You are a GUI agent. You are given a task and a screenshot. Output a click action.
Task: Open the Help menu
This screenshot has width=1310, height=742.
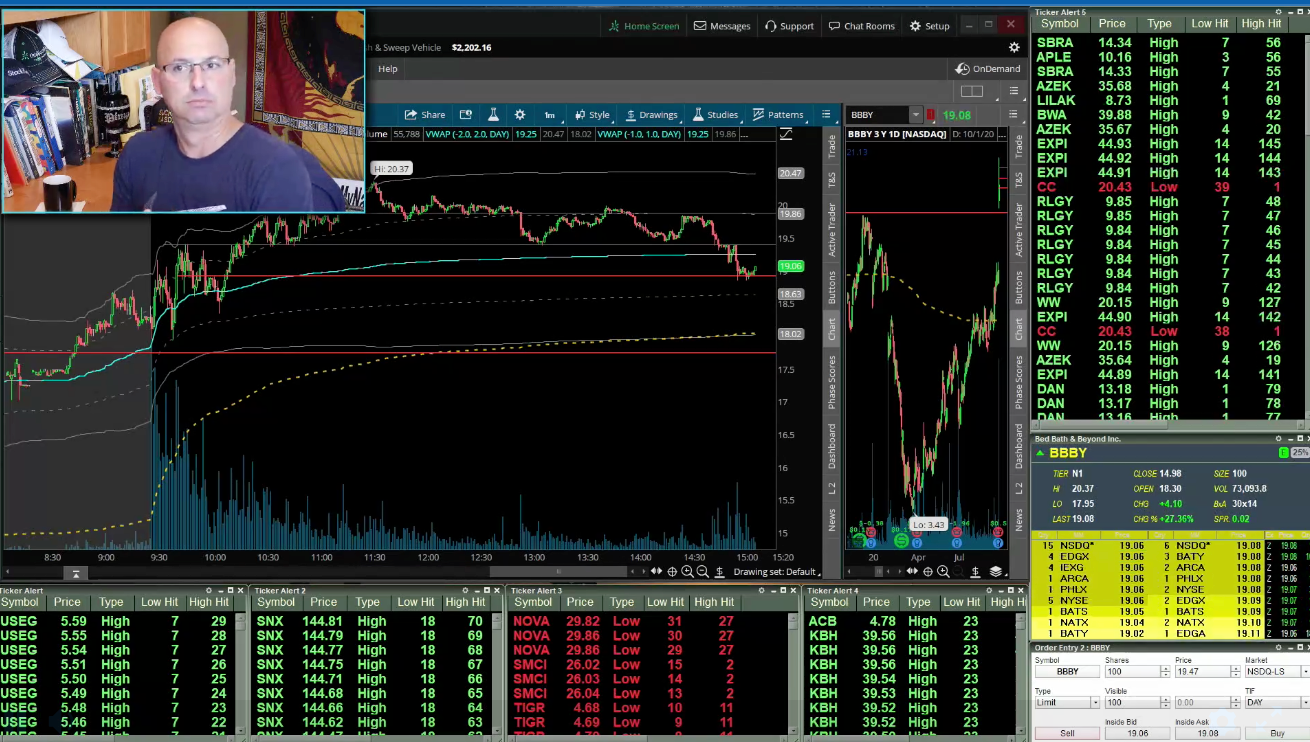388,69
